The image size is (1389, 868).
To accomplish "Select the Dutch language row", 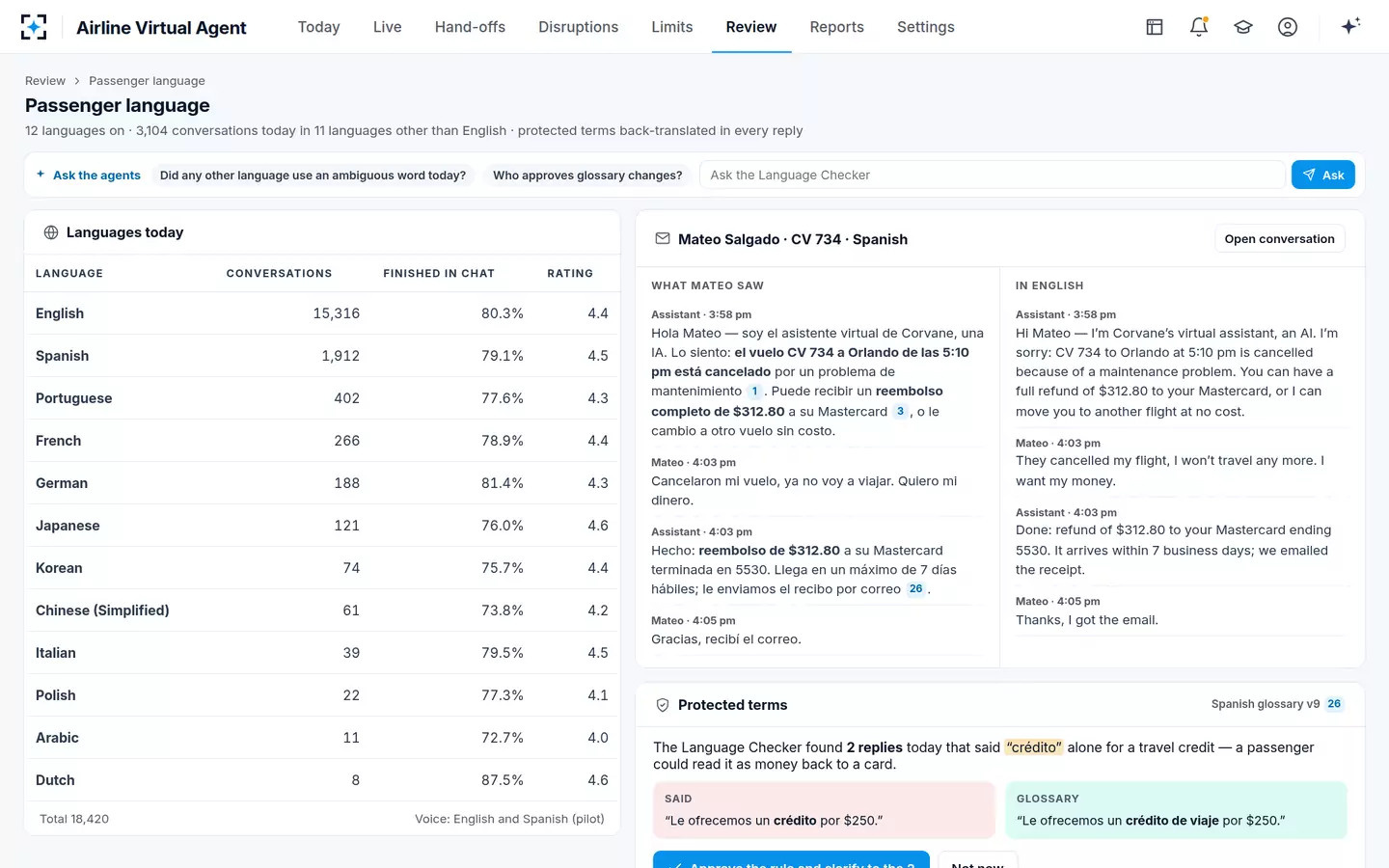I will (x=322, y=780).
